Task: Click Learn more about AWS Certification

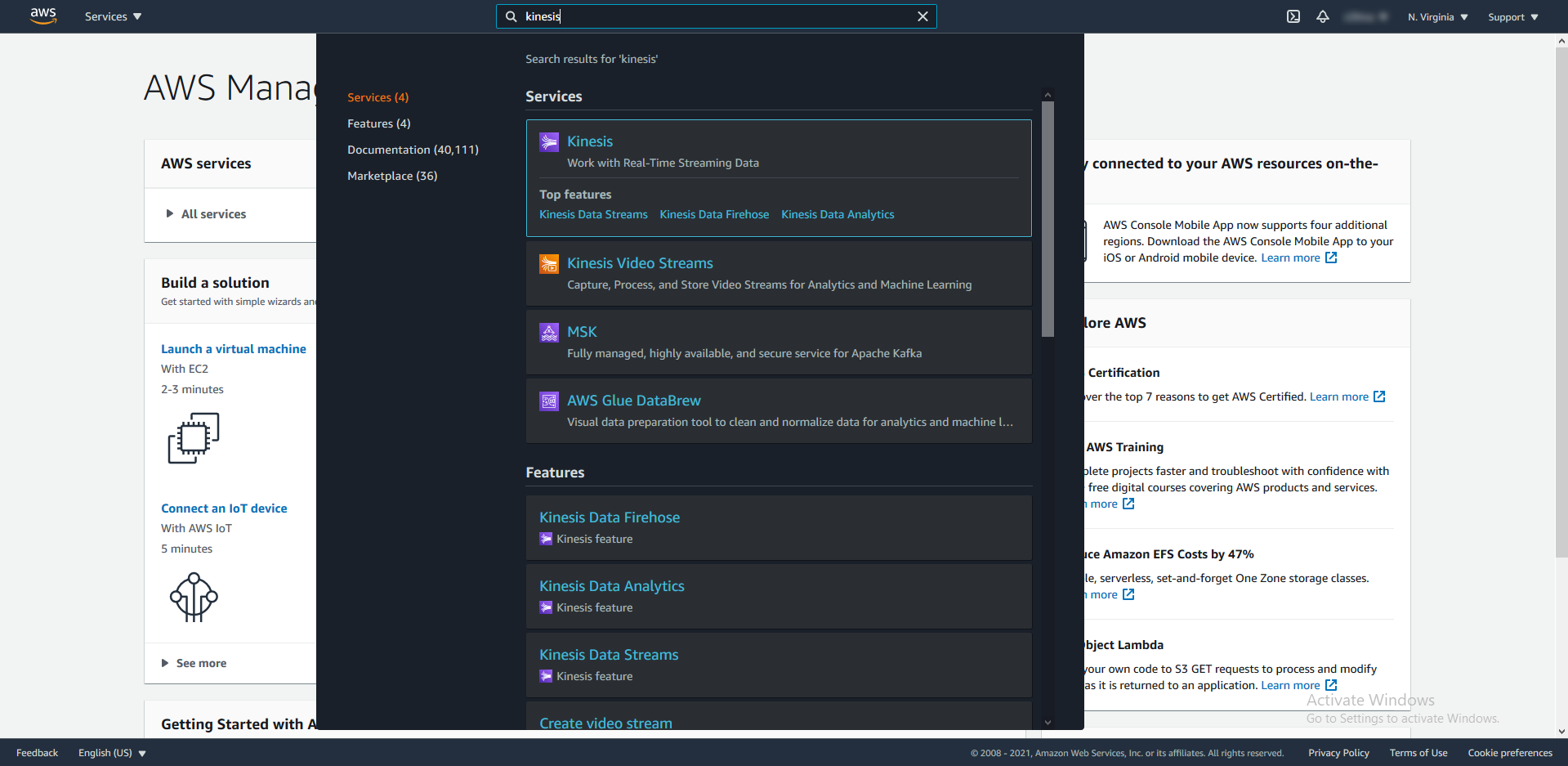Action: [x=1339, y=396]
